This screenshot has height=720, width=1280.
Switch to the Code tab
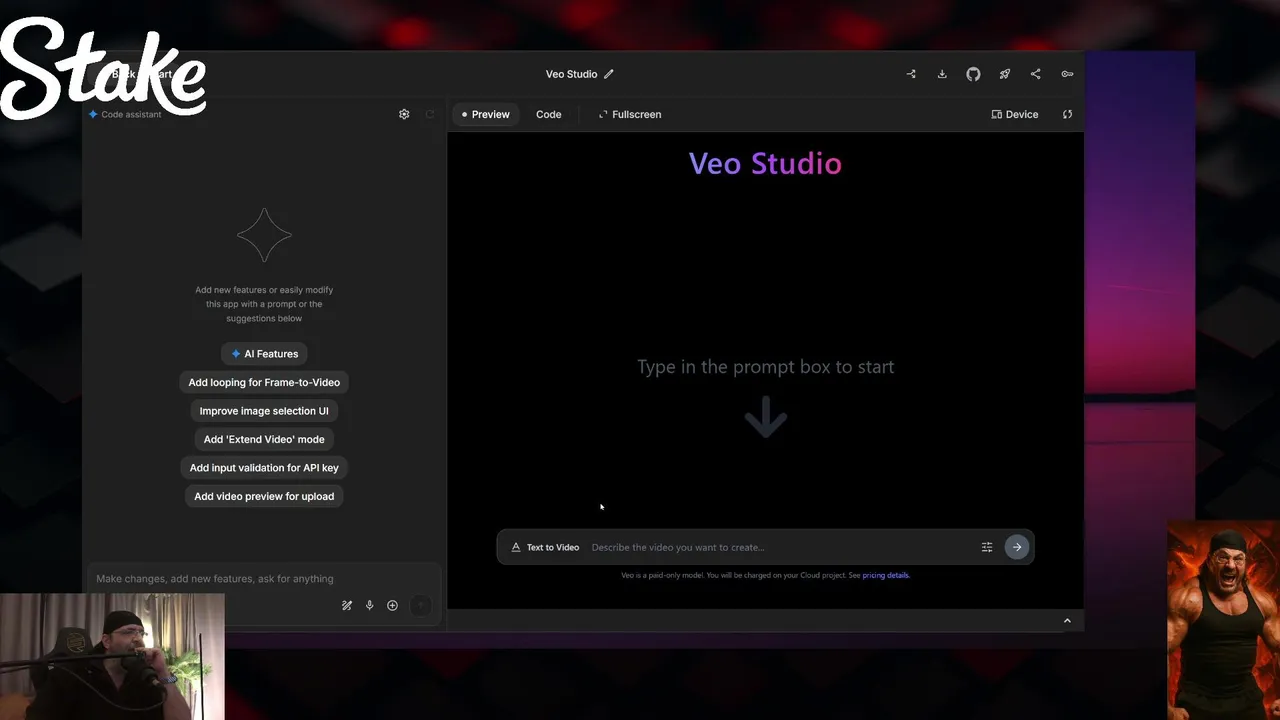[x=548, y=114]
